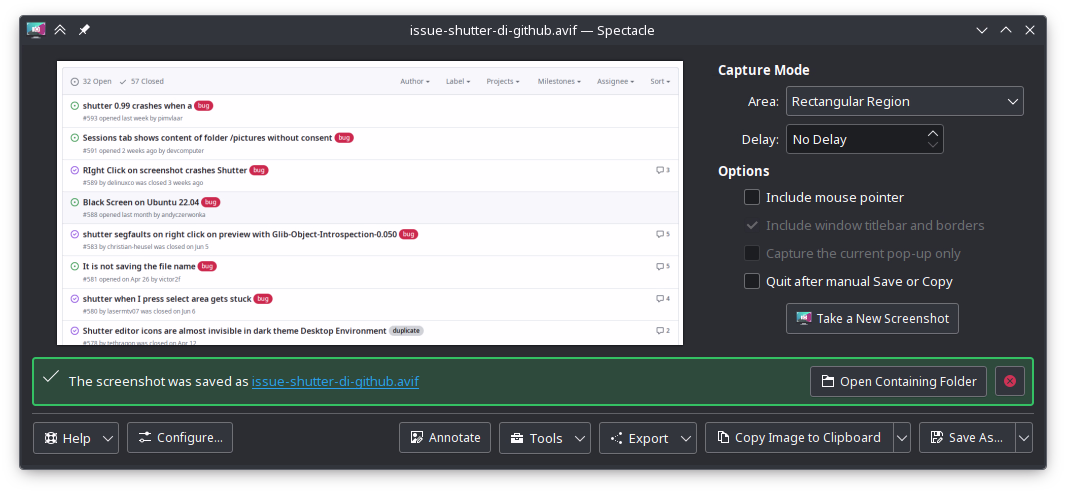
Task: Click the Spectacle app icon in titlebar
Action: tap(35, 30)
